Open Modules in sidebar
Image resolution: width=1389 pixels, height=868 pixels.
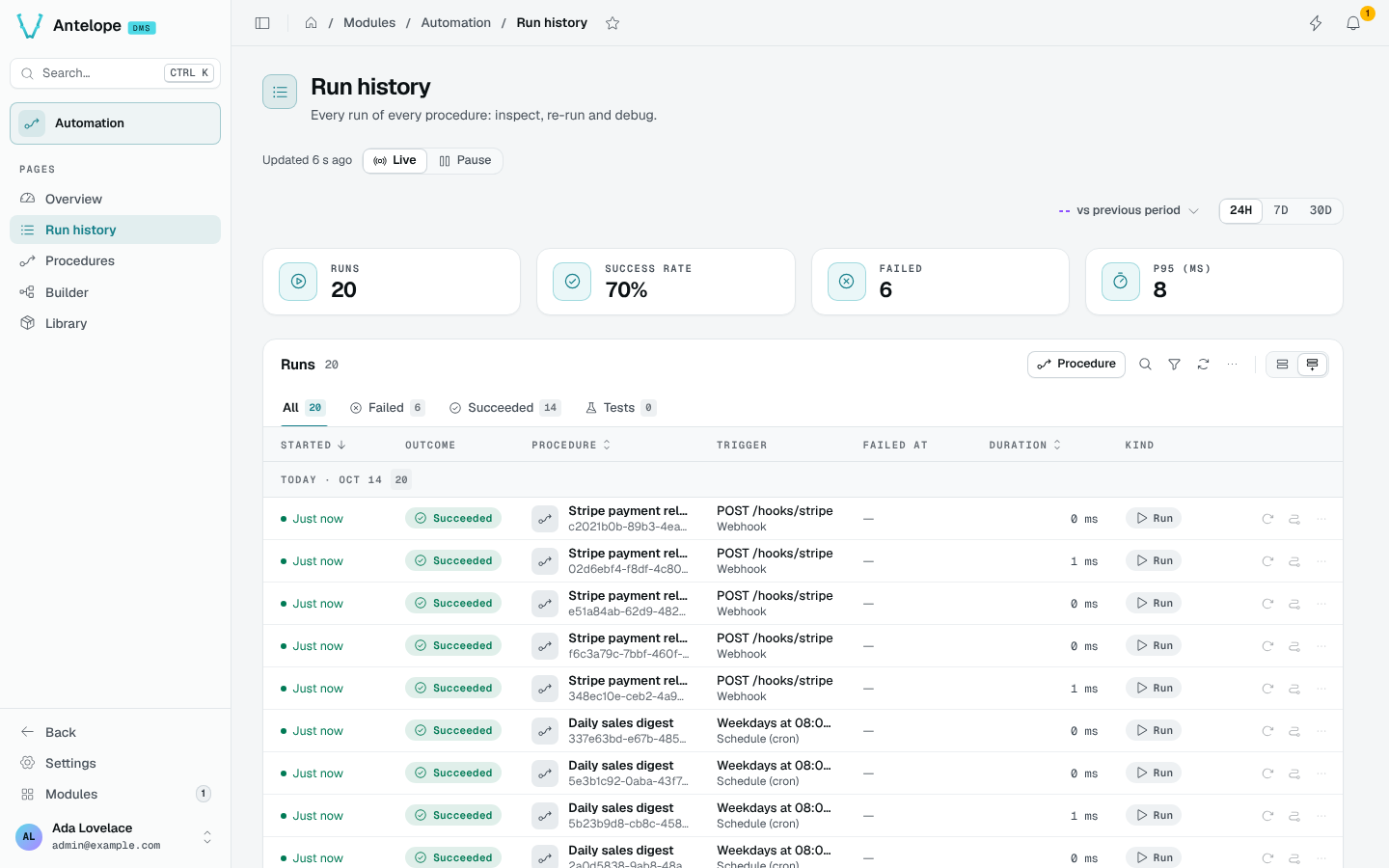pyautogui.click(x=115, y=794)
